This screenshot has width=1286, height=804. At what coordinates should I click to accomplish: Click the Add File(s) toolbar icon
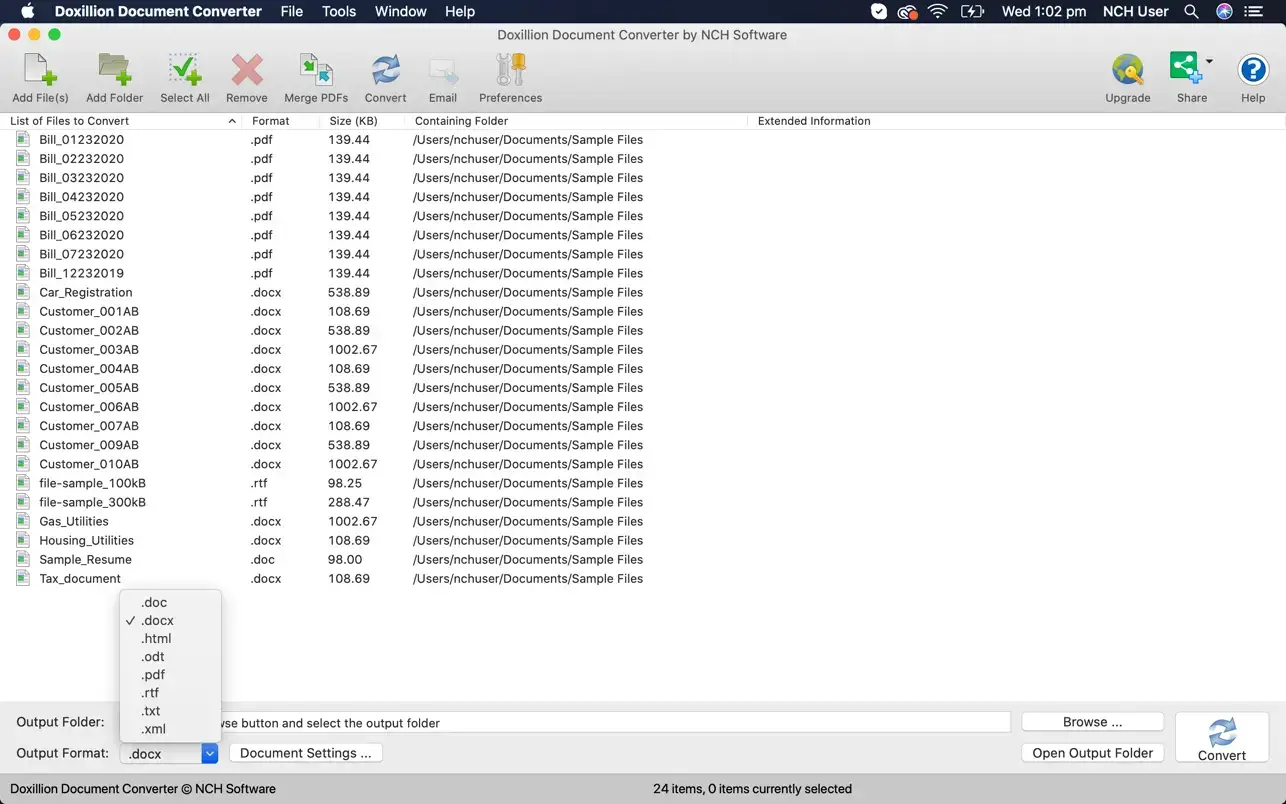40,78
